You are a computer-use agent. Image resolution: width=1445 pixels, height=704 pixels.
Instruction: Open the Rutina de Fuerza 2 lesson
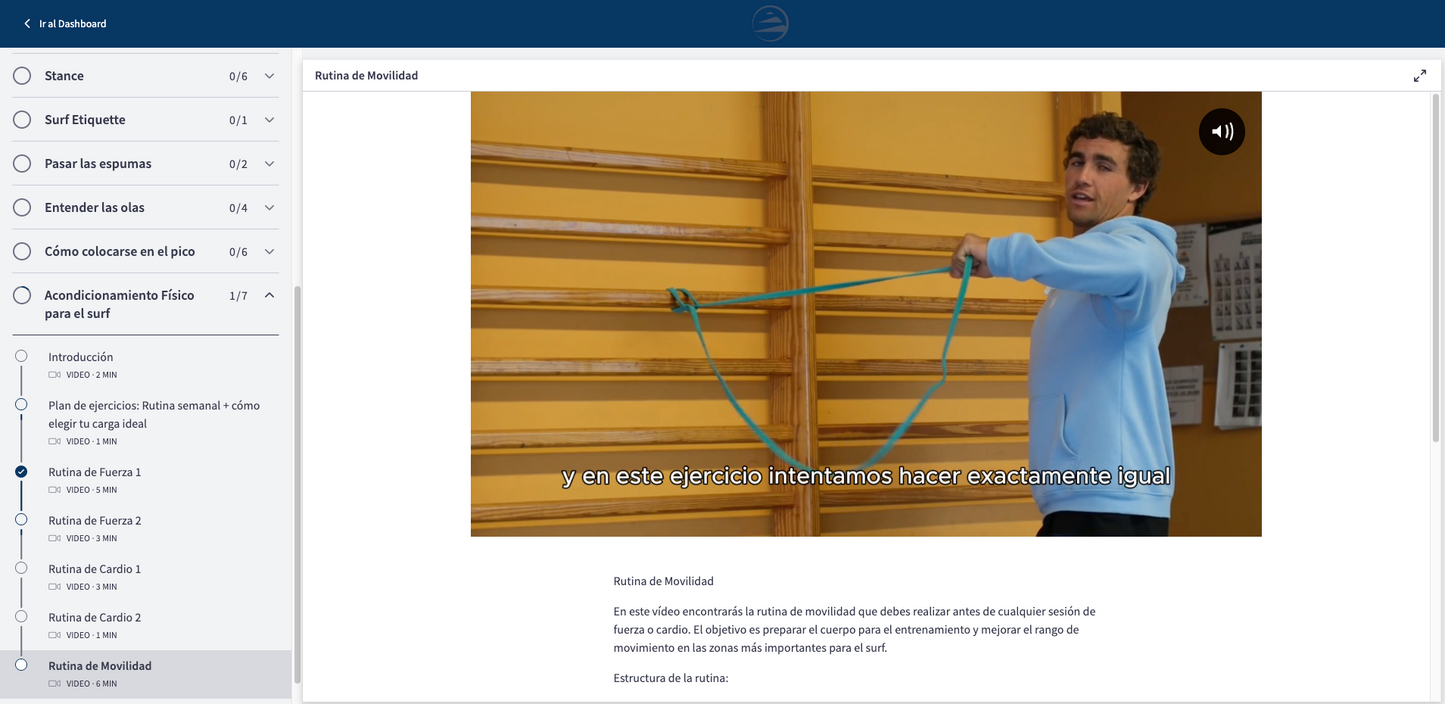click(x=95, y=521)
